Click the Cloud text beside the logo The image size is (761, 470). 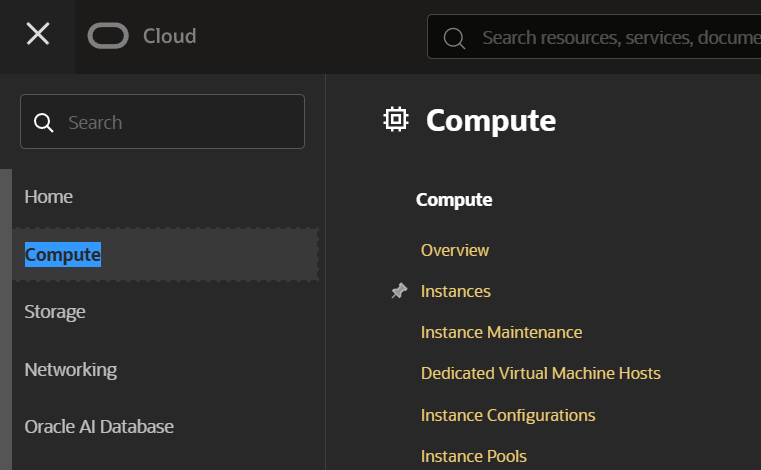tap(169, 36)
